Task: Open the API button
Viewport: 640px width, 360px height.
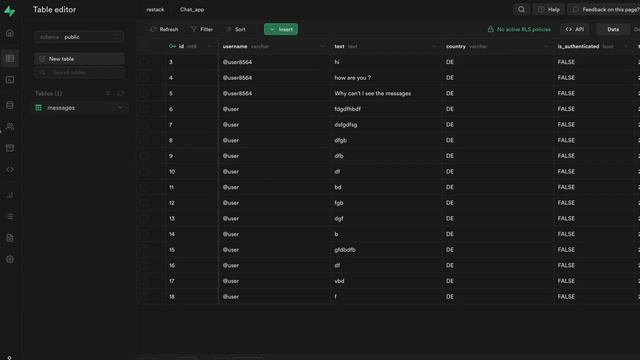Action: 574,29
